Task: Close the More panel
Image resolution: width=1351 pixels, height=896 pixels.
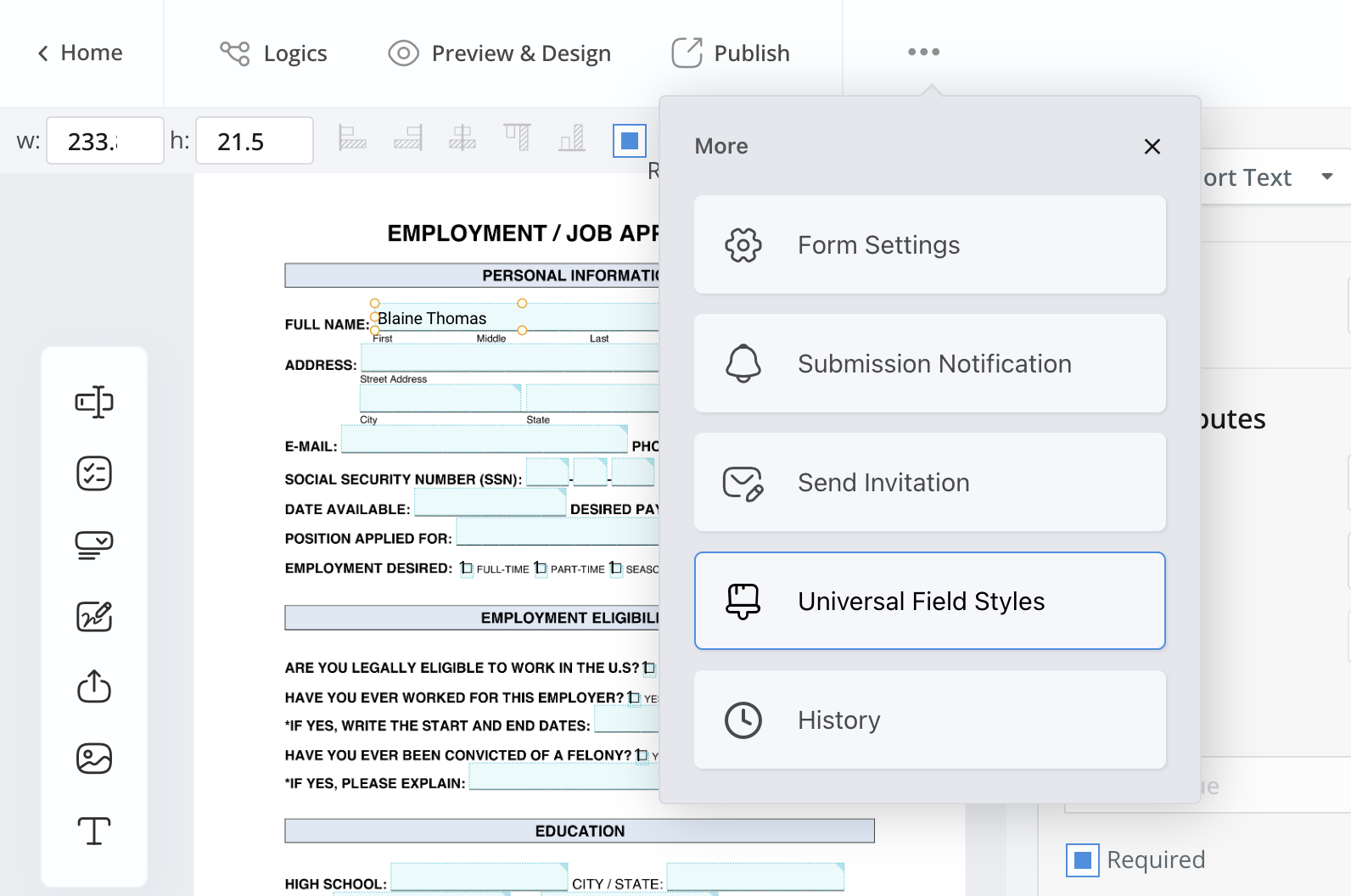Action: coord(1152,147)
